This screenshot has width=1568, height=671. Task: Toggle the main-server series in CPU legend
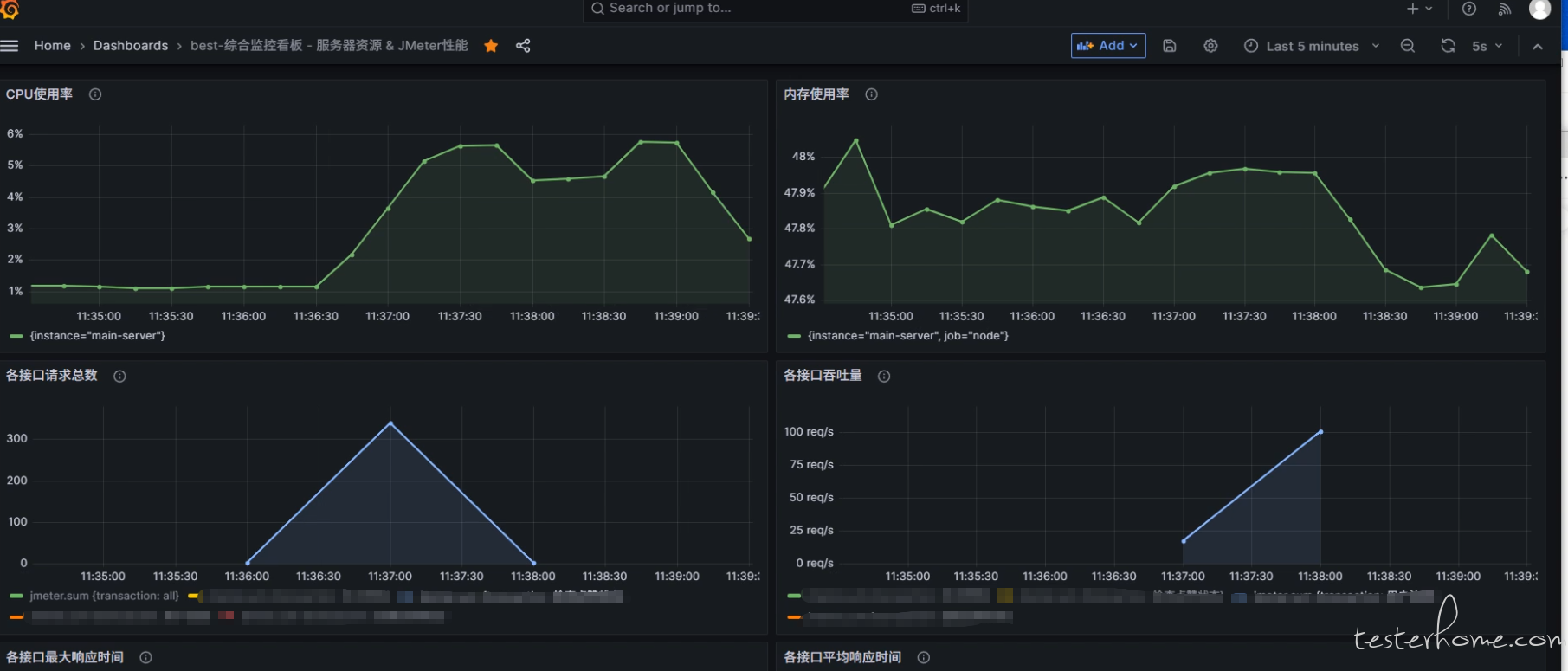(97, 336)
